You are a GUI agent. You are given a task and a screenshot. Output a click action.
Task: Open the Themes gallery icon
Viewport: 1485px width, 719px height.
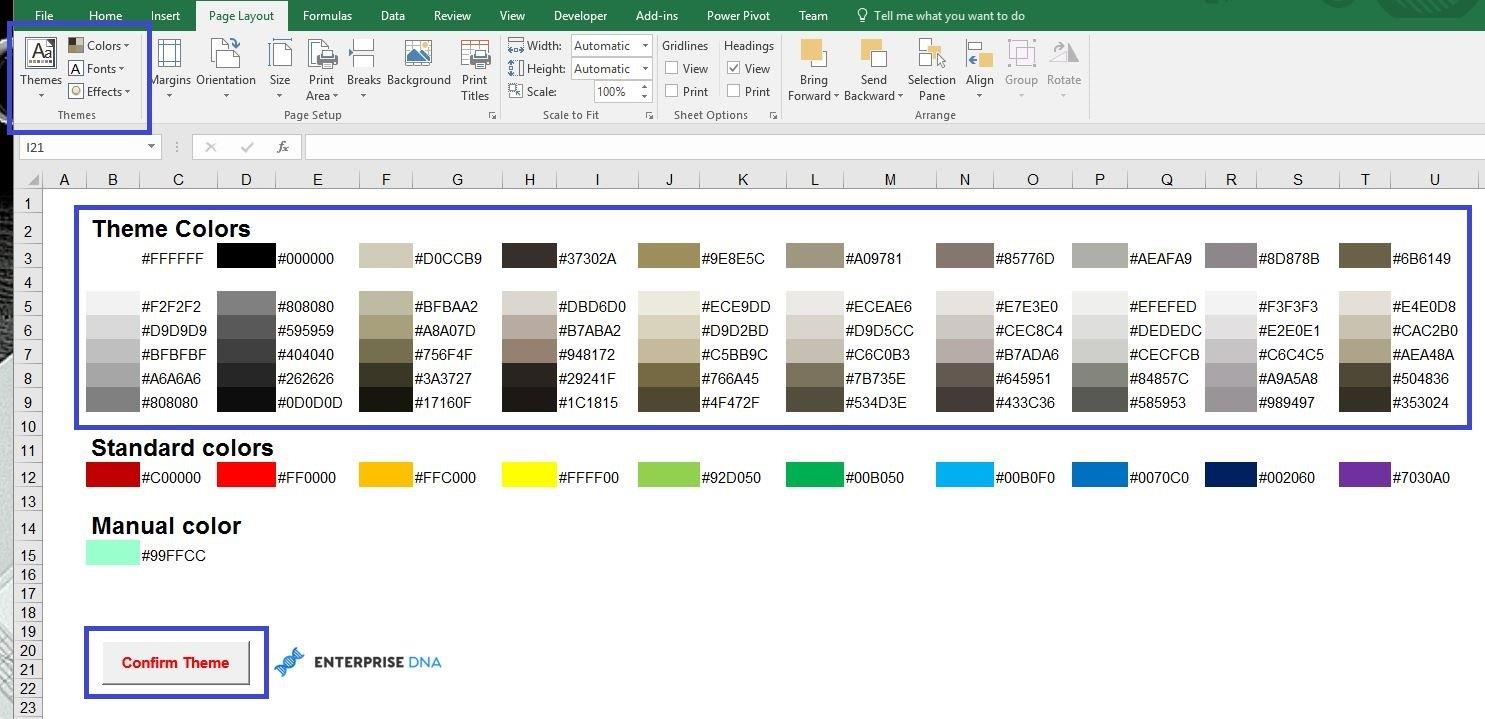pos(41,53)
